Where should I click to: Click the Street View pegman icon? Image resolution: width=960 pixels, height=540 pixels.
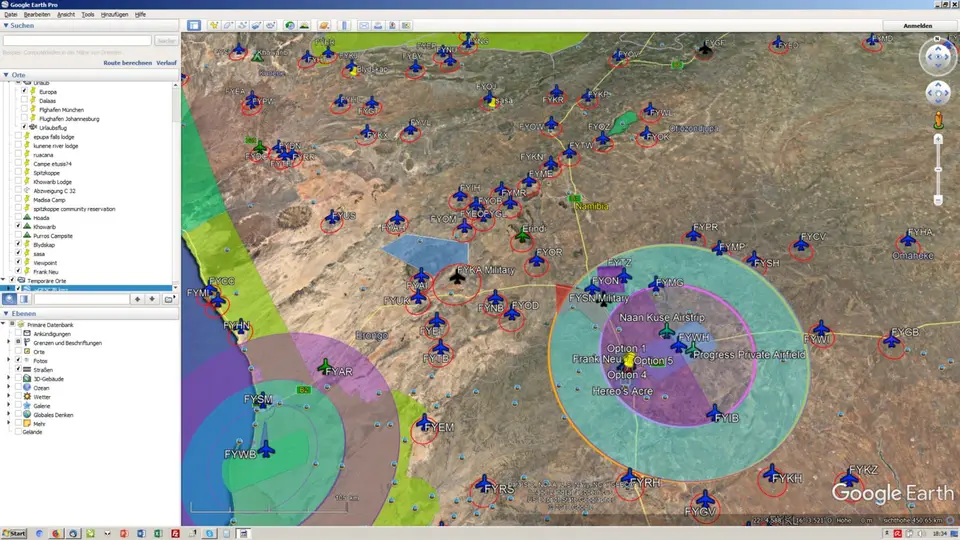938,120
